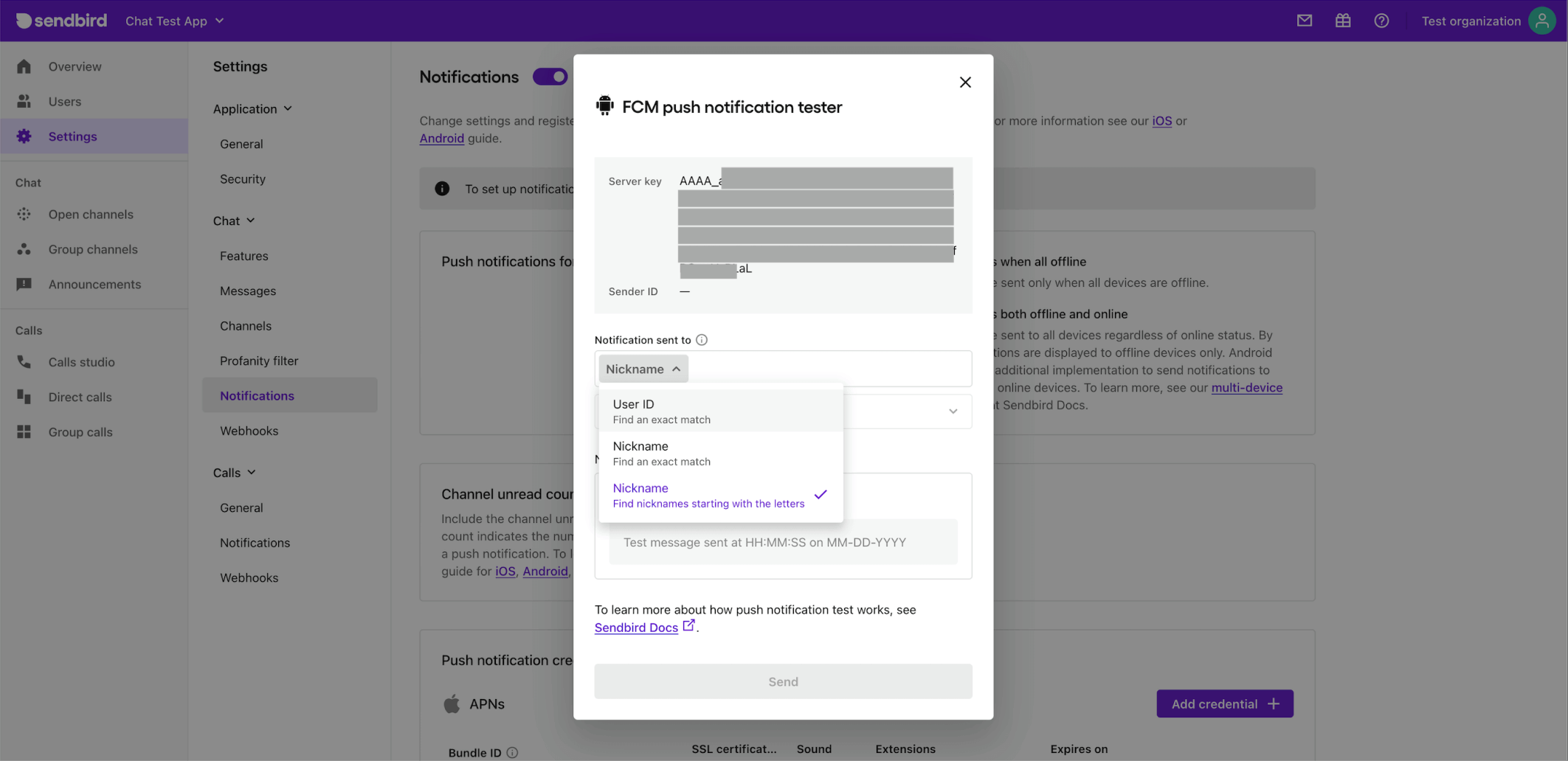
Task: Open the iOS guide link at top
Action: click(x=1162, y=121)
